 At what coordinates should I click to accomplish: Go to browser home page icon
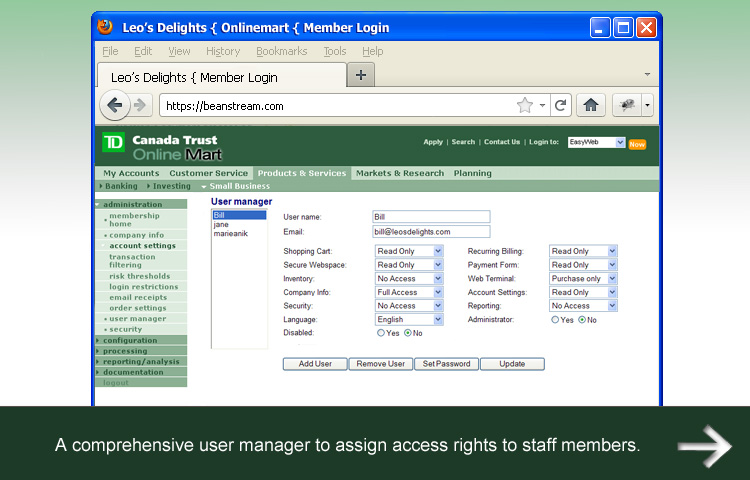(591, 105)
